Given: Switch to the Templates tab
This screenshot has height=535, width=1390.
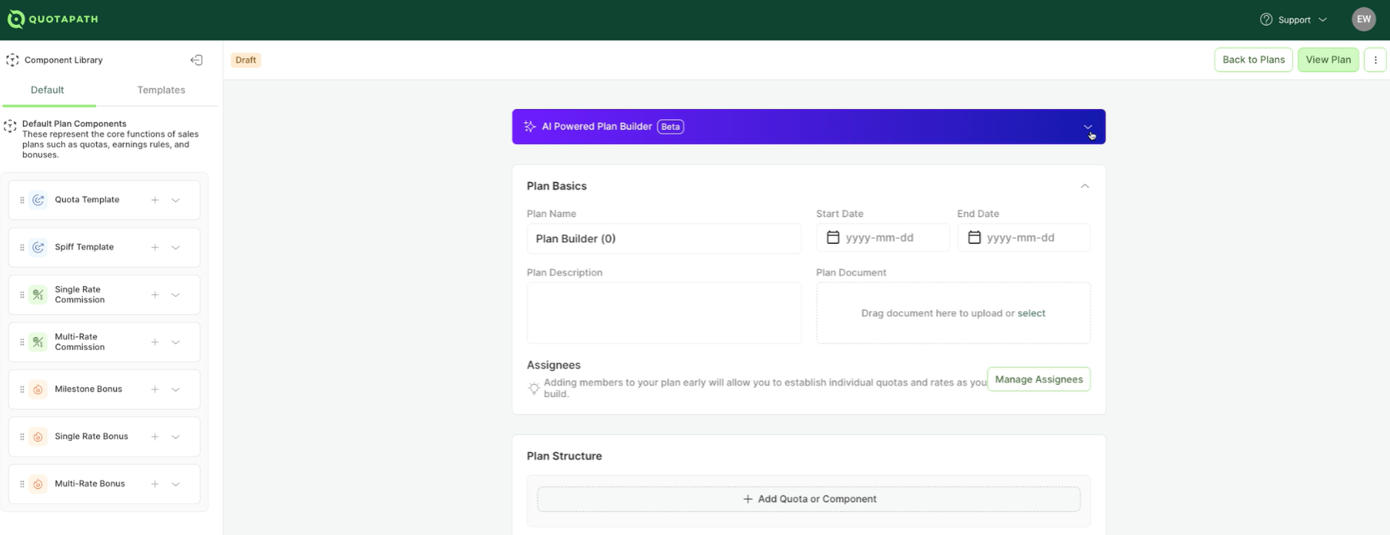Looking at the screenshot, I should [161, 90].
